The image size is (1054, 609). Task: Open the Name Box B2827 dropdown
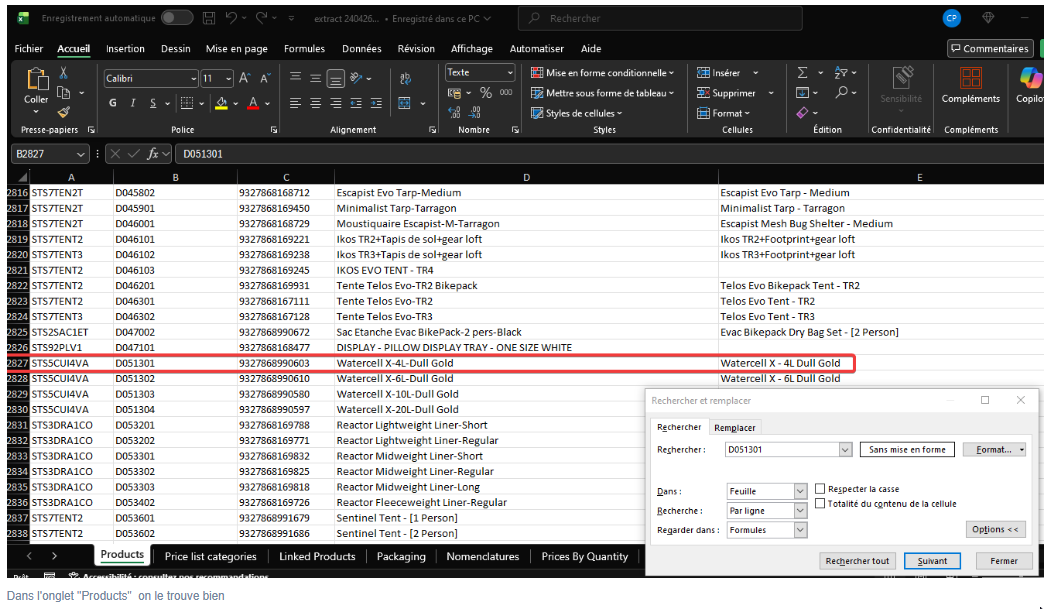pos(81,154)
